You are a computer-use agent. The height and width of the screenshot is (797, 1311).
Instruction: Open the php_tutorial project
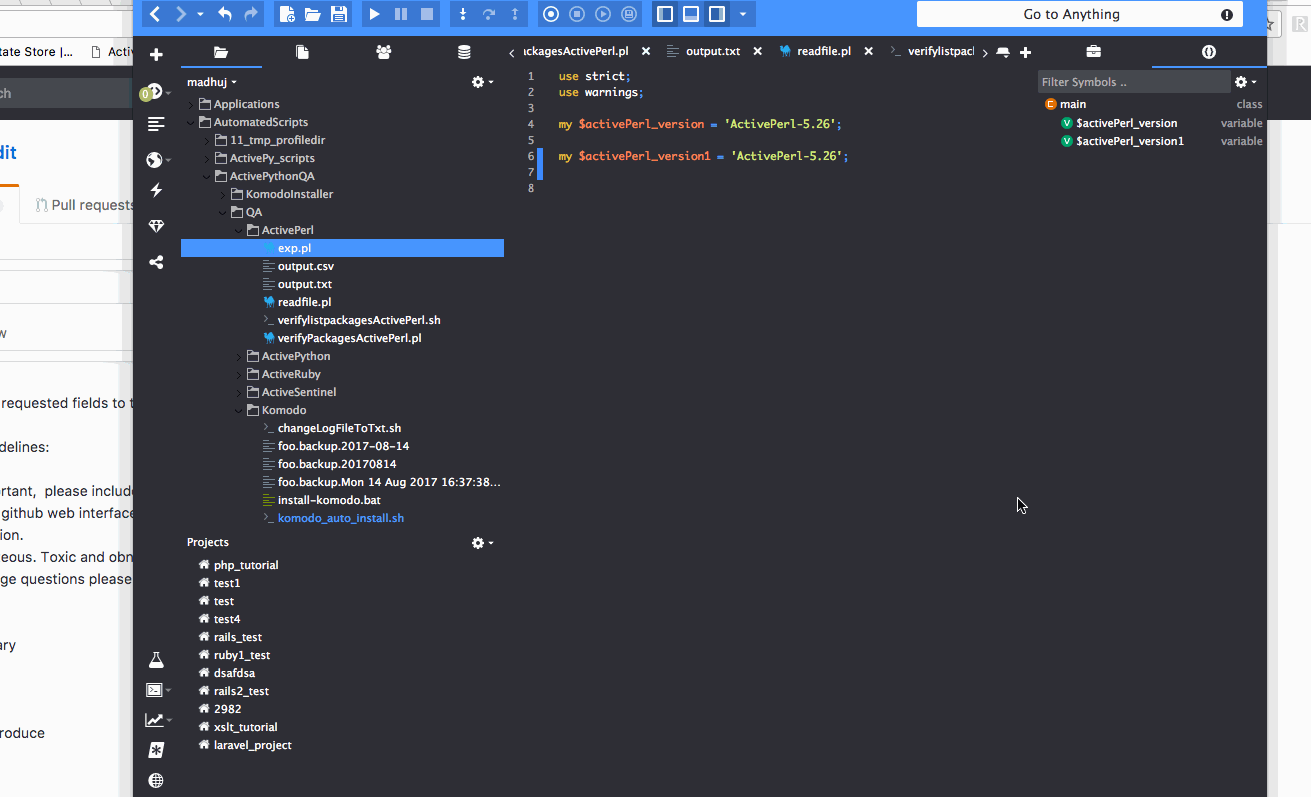click(246, 565)
